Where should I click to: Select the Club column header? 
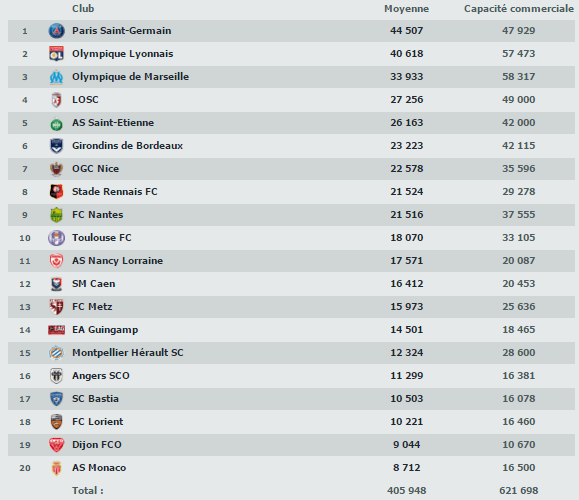tap(83, 8)
